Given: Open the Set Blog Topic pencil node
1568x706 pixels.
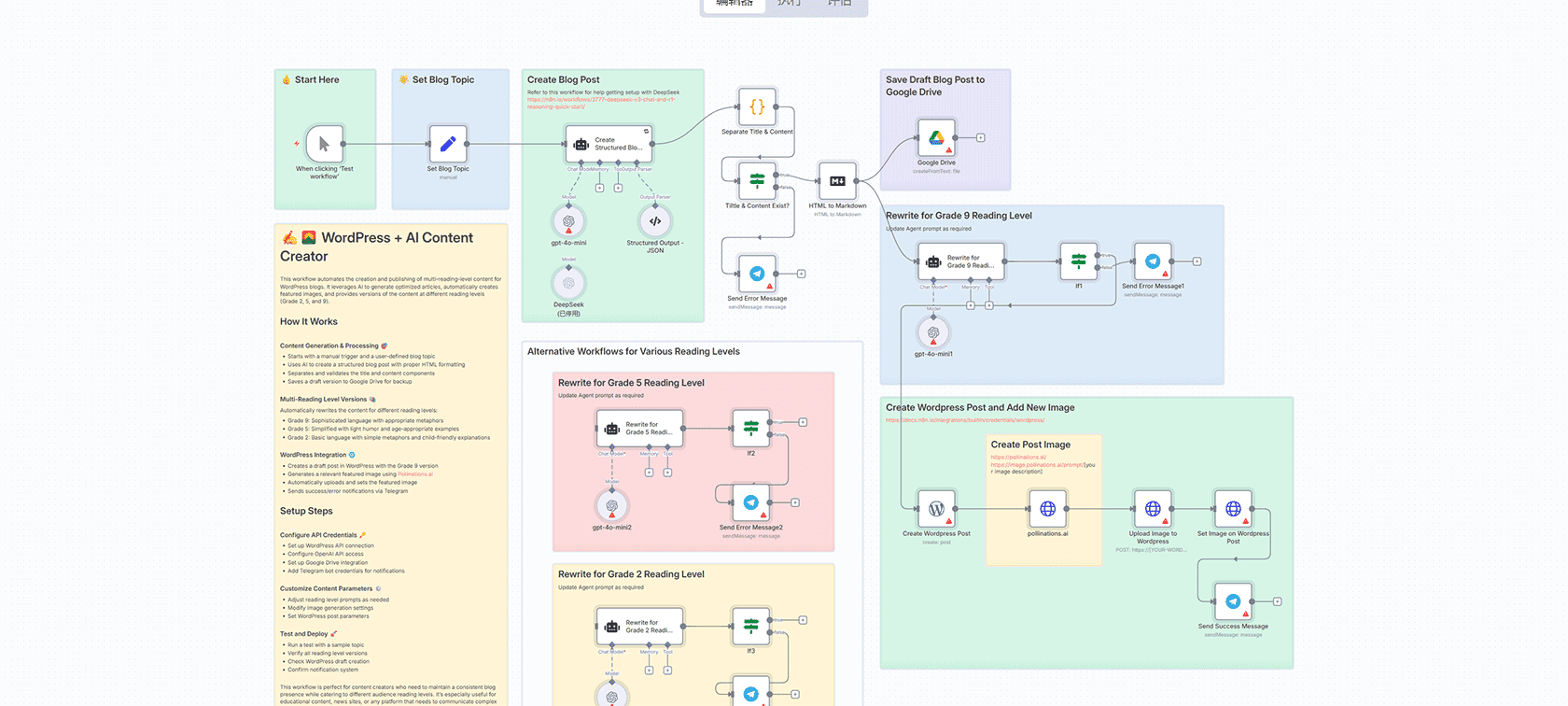Looking at the screenshot, I should [448, 144].
